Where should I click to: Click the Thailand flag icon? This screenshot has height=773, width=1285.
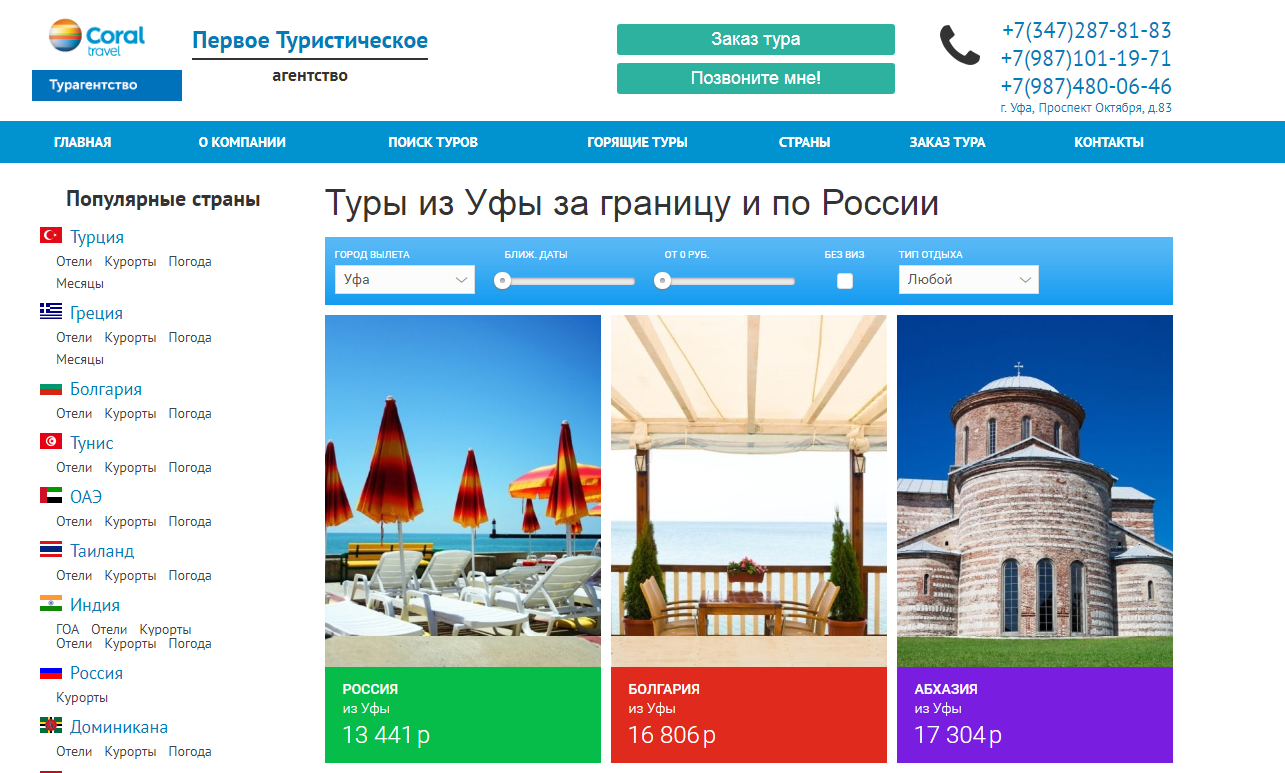[51, 550]
